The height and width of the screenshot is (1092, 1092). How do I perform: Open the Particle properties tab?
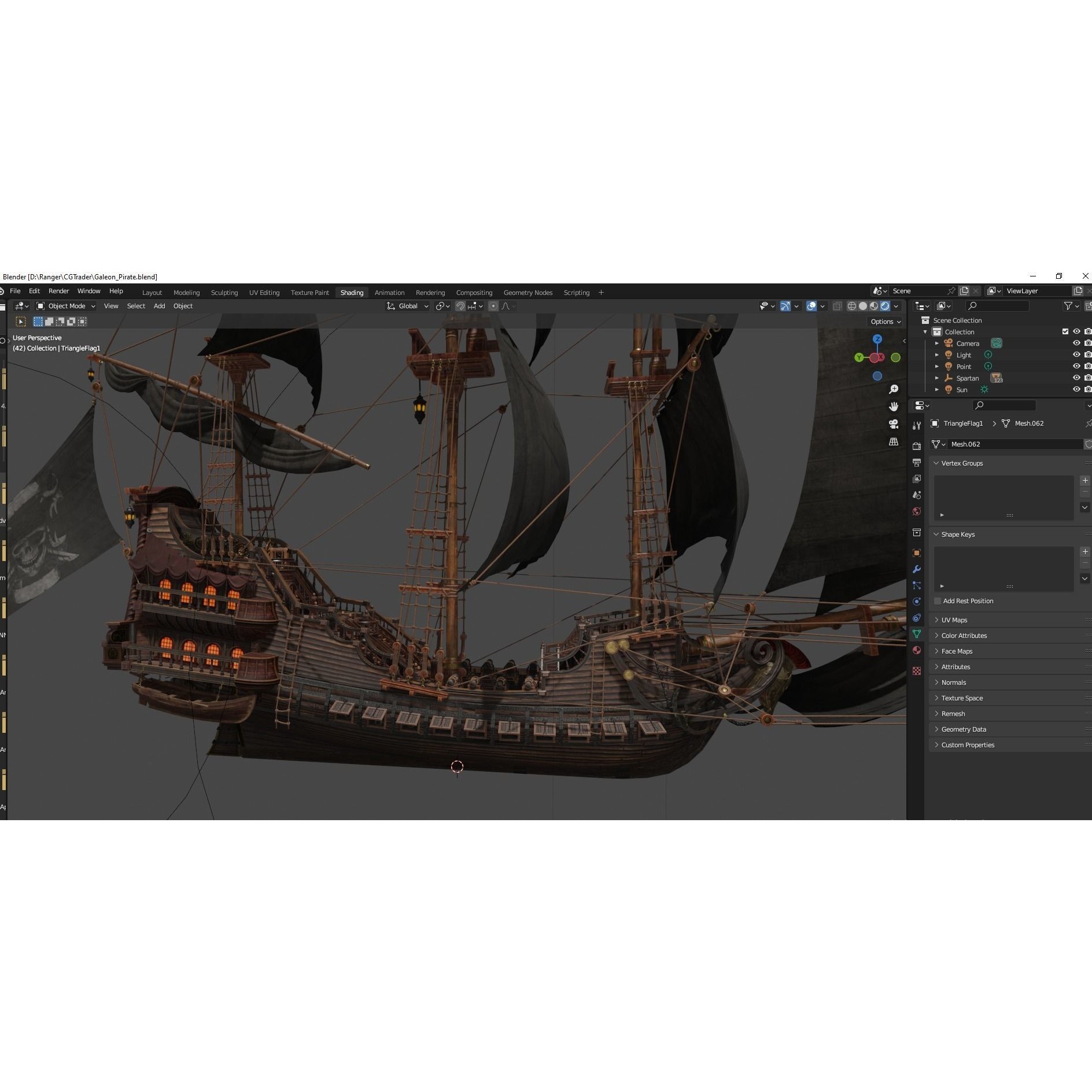[917, 584]
